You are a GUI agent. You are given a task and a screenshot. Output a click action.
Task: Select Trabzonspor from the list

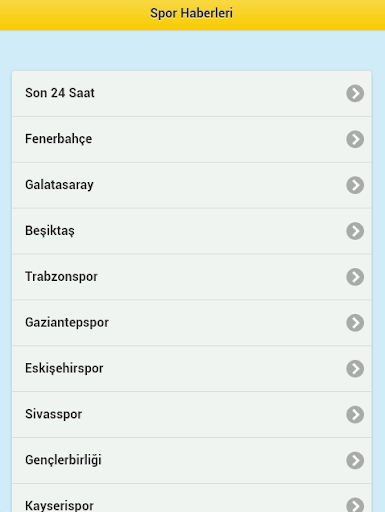[192, 277]
